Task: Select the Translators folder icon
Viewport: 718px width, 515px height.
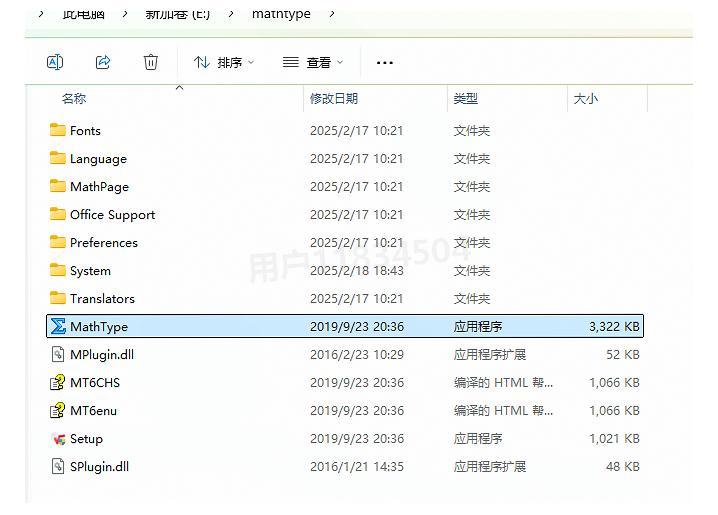Action: [58, 298]
